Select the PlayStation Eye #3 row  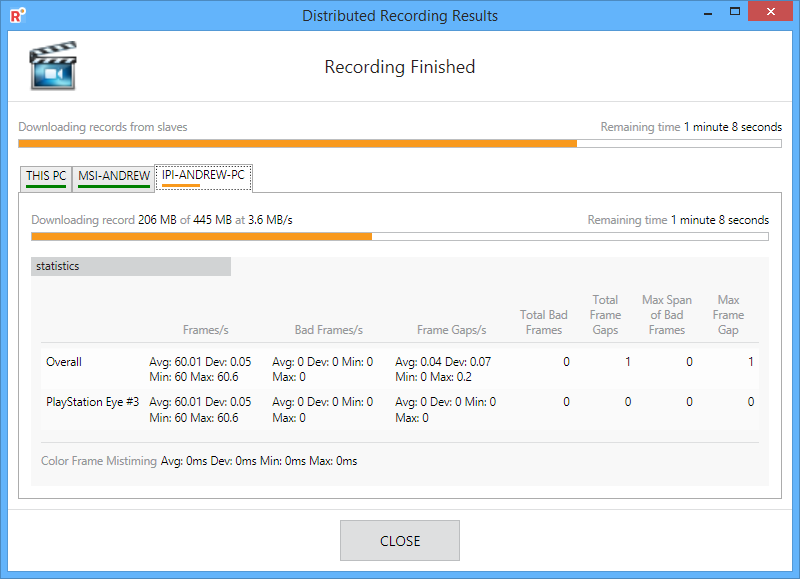pos(399,410)
